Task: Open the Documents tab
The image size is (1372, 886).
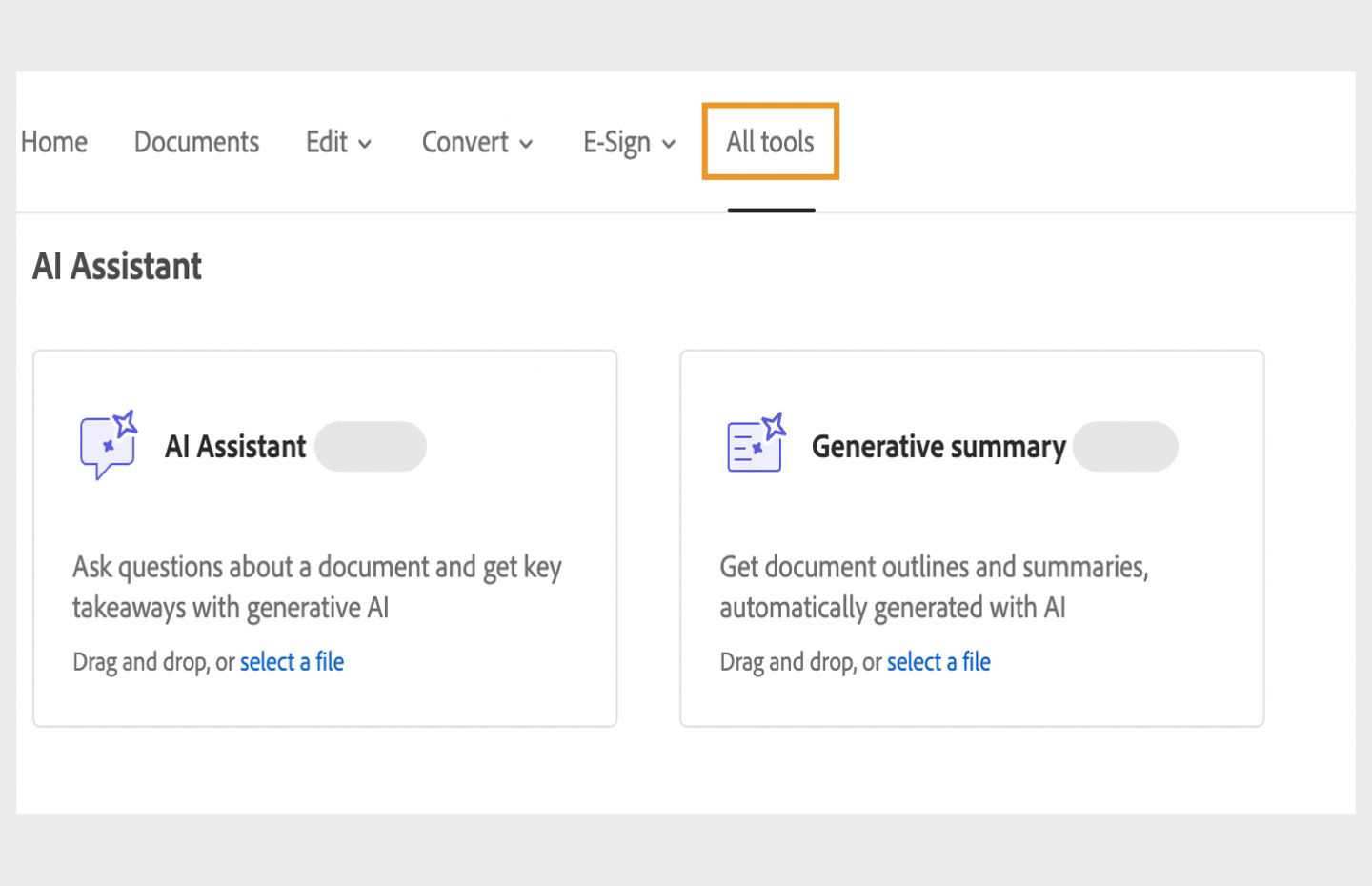Action: tap(196, 142)
